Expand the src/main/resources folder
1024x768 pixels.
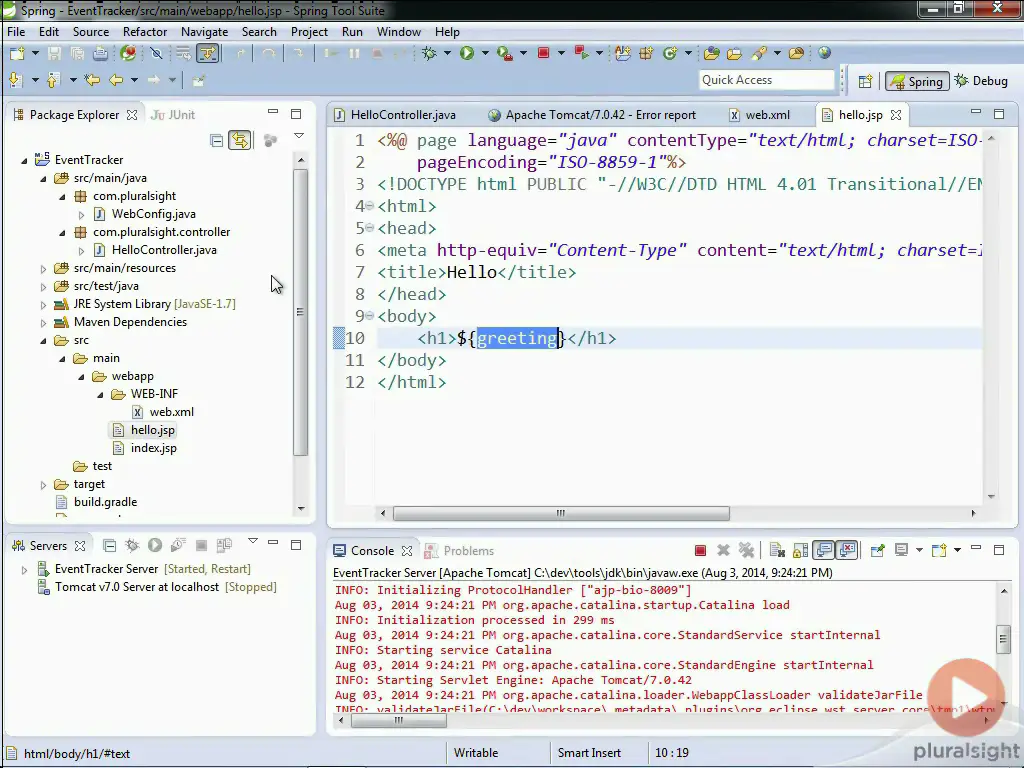(43, 268)
